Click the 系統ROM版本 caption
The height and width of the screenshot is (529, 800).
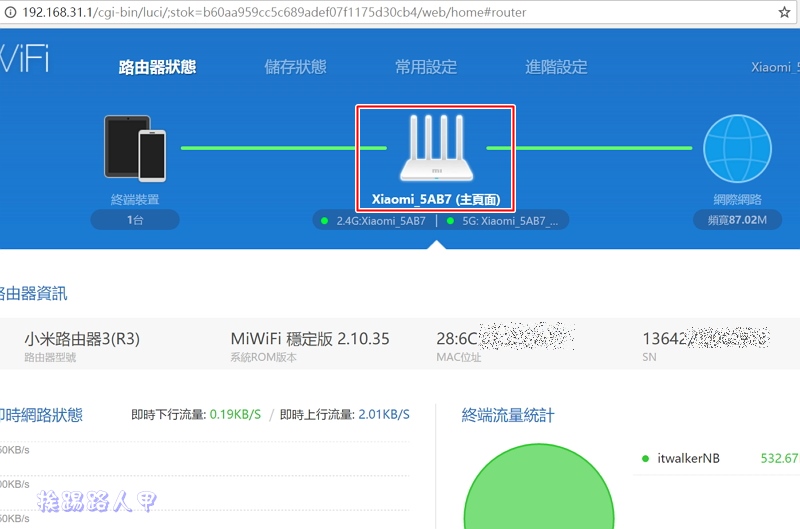(x=263, y=357)
